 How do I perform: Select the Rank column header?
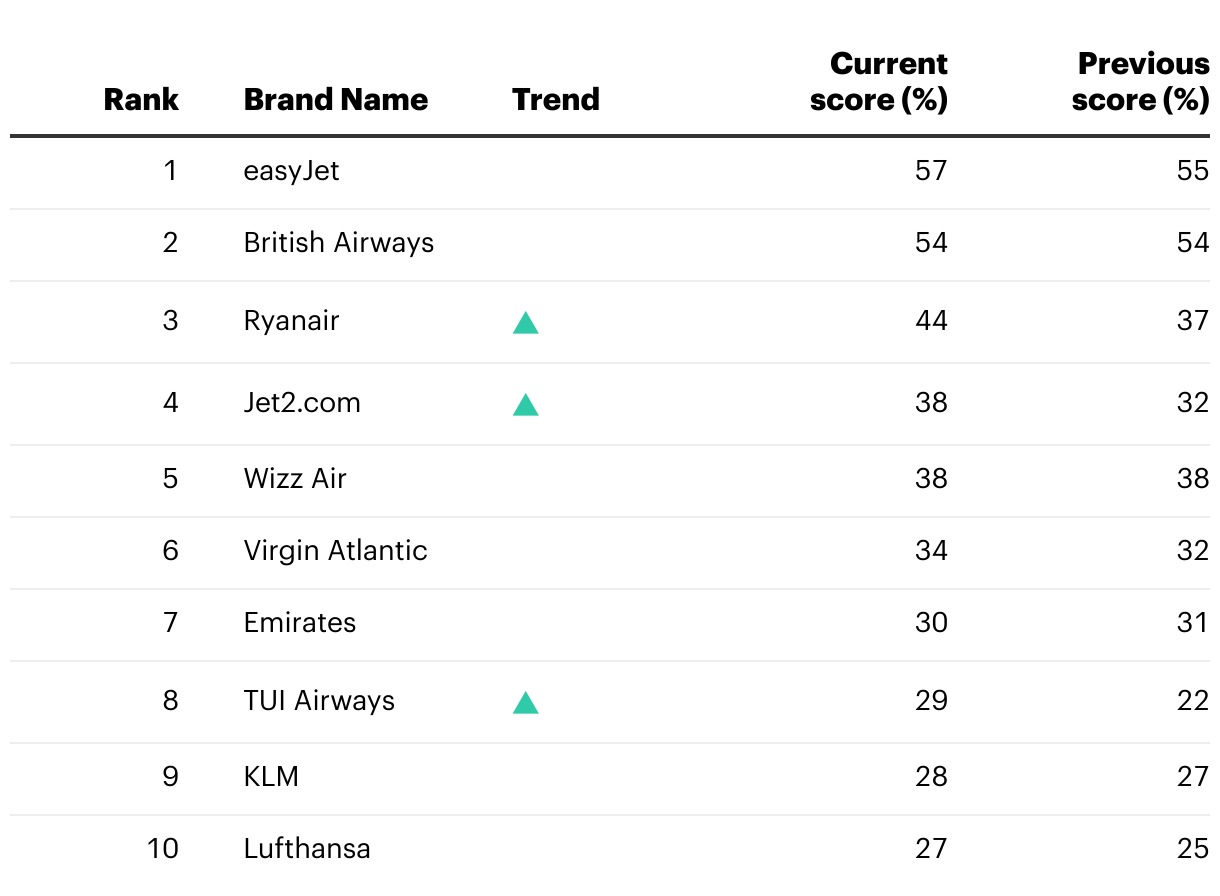click(141, 100)
